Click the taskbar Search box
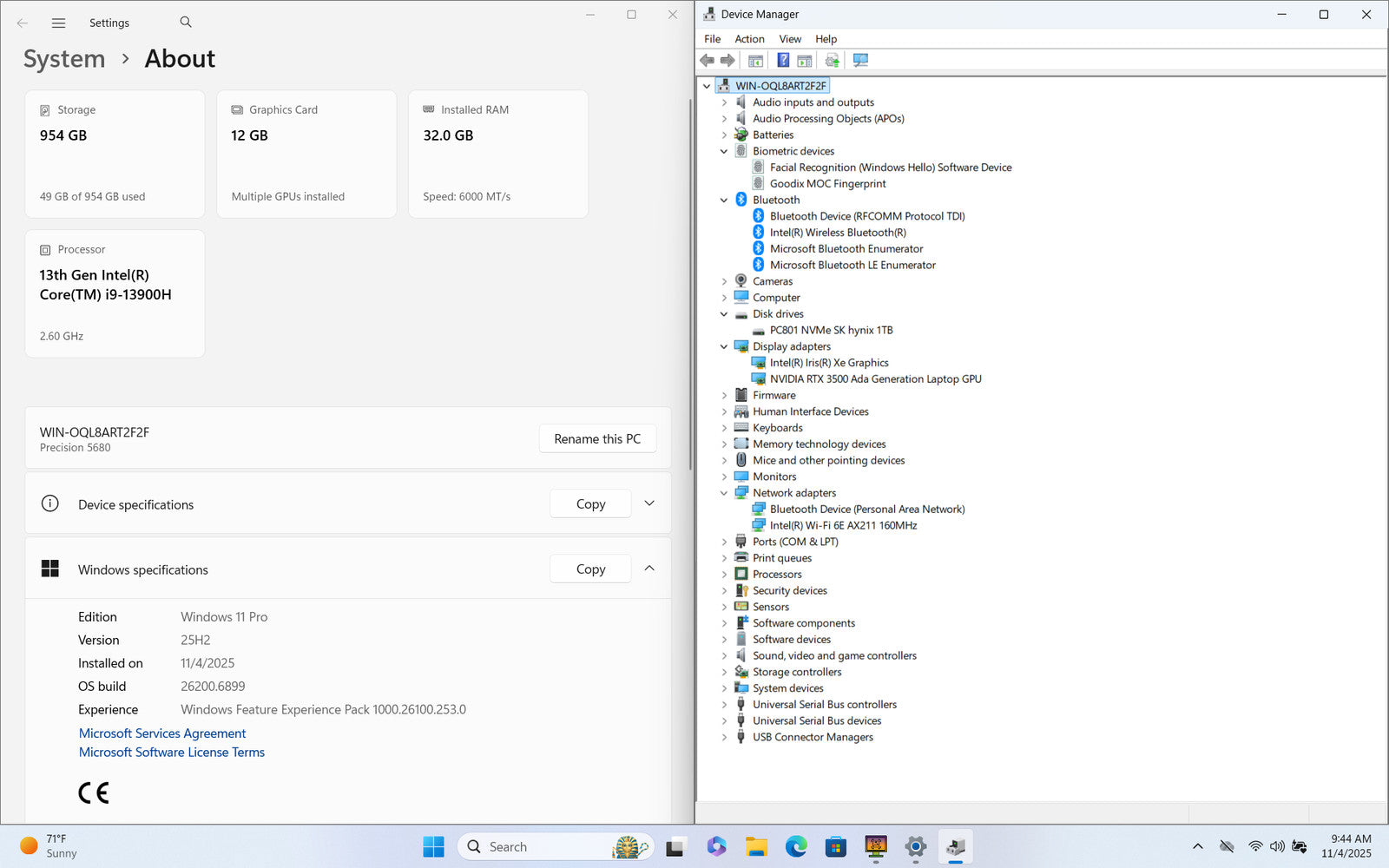The width and height of the screenshot is (1389, 868). pyautogui.click(x=538, y=846)
